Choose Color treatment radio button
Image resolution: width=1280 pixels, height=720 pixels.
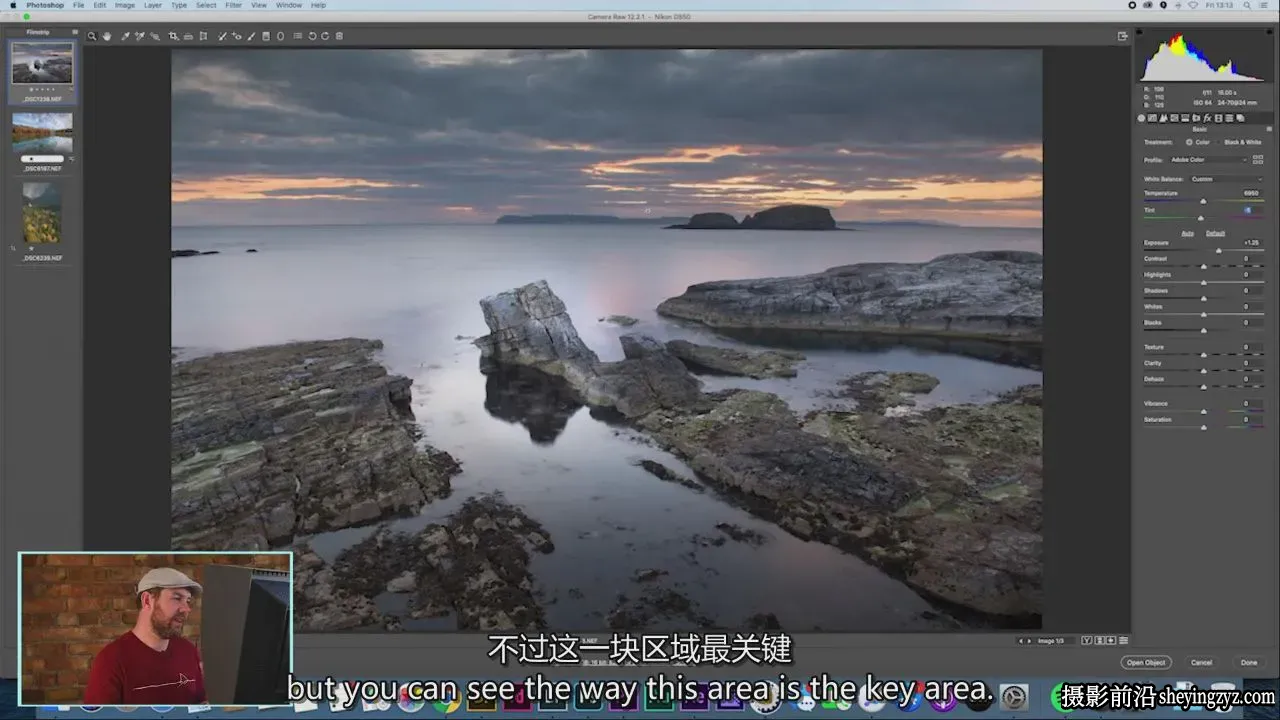[1189, 142]
